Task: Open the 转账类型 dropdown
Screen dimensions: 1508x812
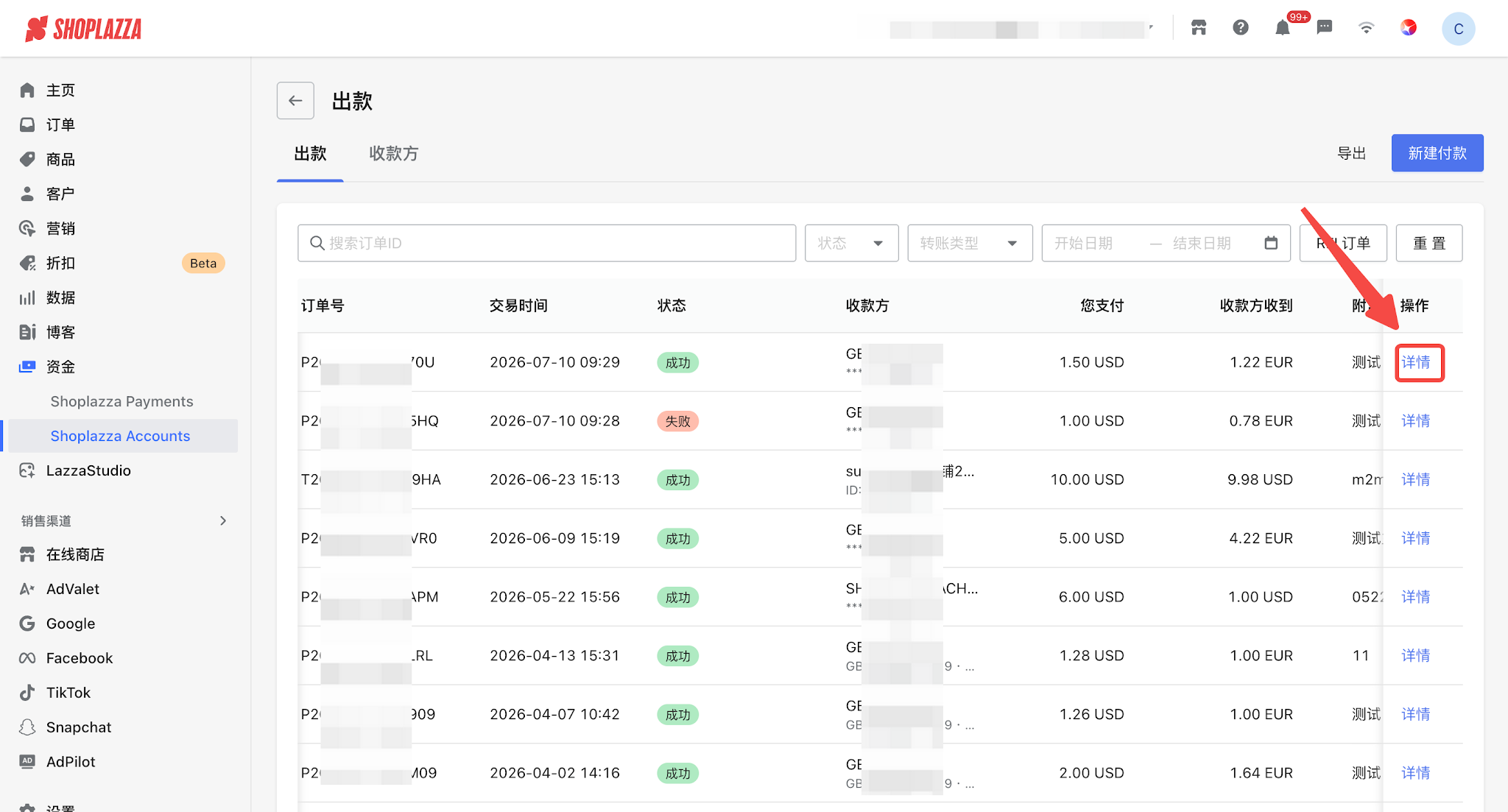Action: pyautogui.click(x=970, y=243)
